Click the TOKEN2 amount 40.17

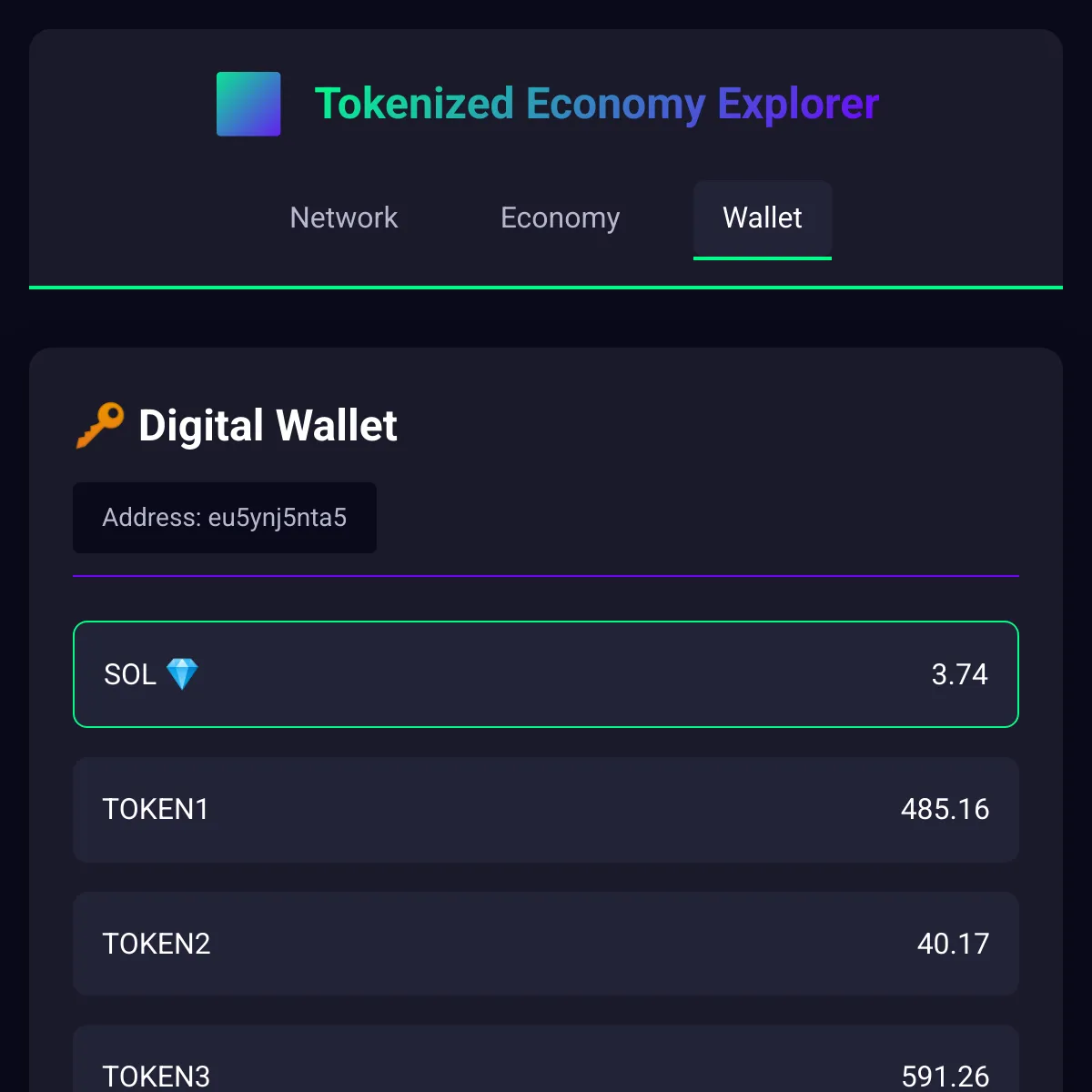click(x=953, y=944)
